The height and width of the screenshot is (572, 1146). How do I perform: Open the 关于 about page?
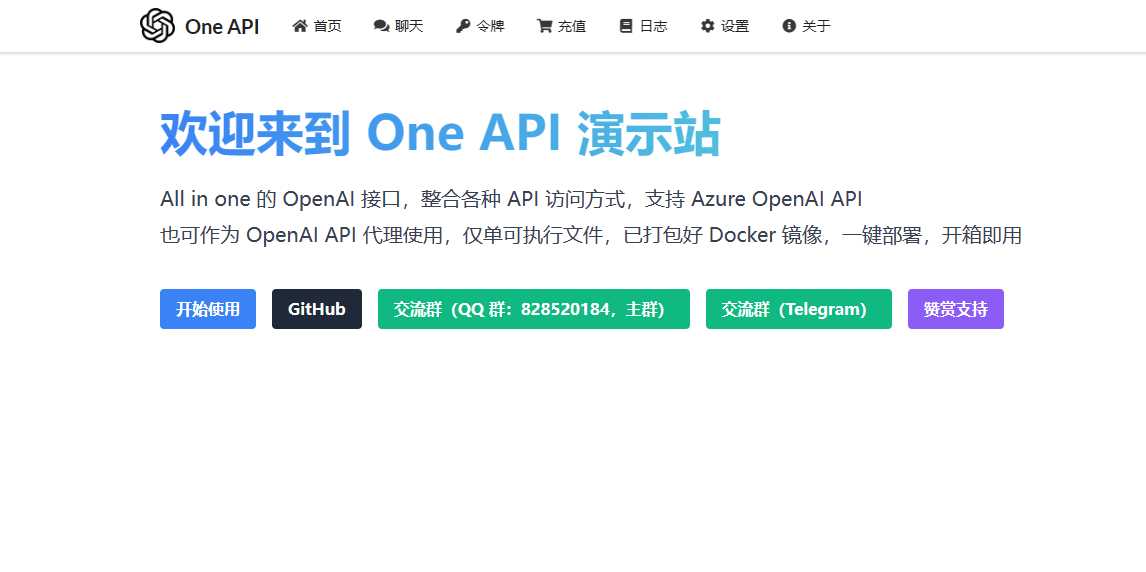(x=806, y=26)
